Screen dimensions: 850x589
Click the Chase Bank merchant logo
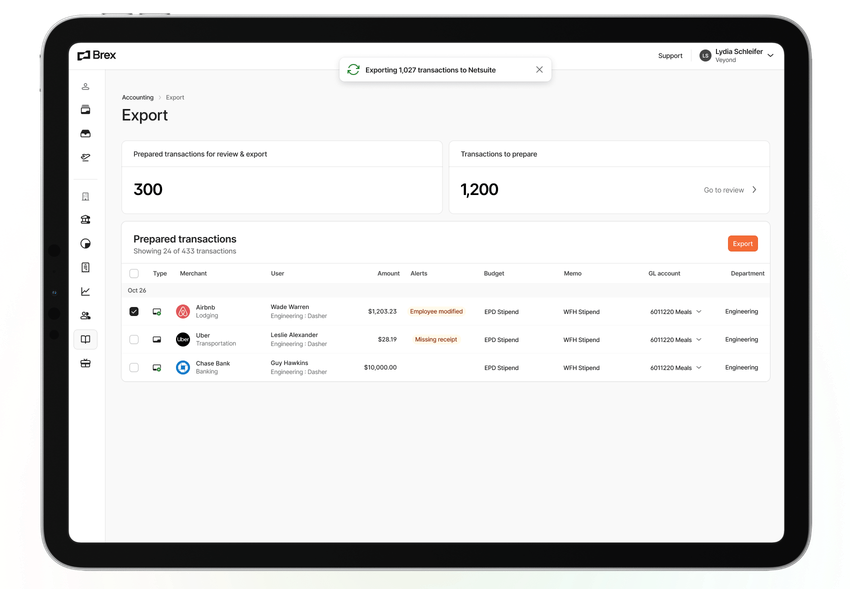click(183, 368)
